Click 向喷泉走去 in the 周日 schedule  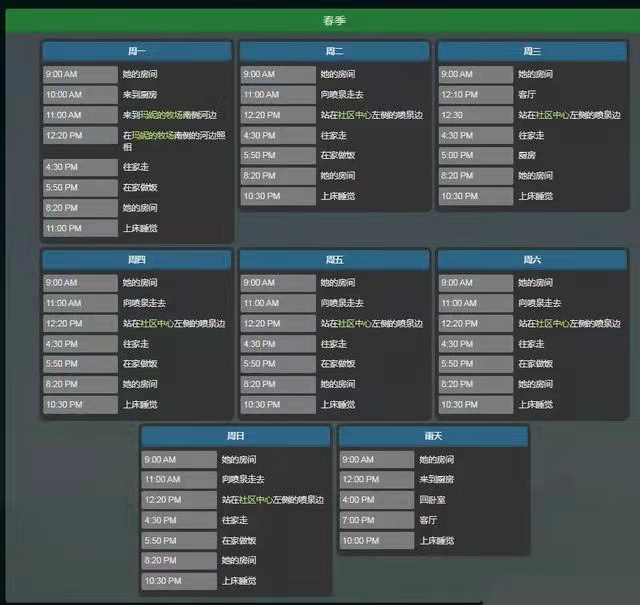[x=243, y=479]
